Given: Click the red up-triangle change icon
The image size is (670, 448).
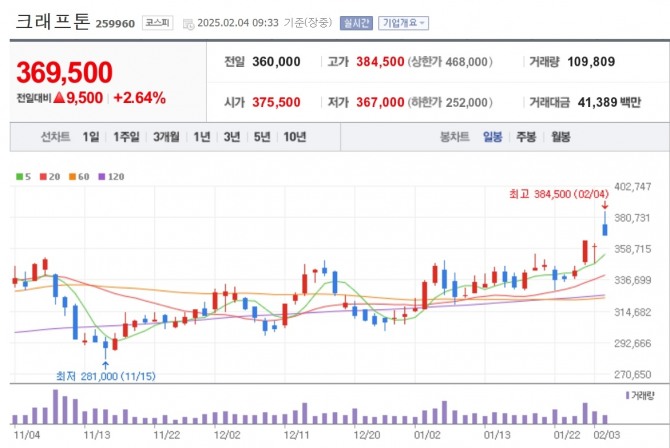Looking at the screenshot, I should pos(59,98).
